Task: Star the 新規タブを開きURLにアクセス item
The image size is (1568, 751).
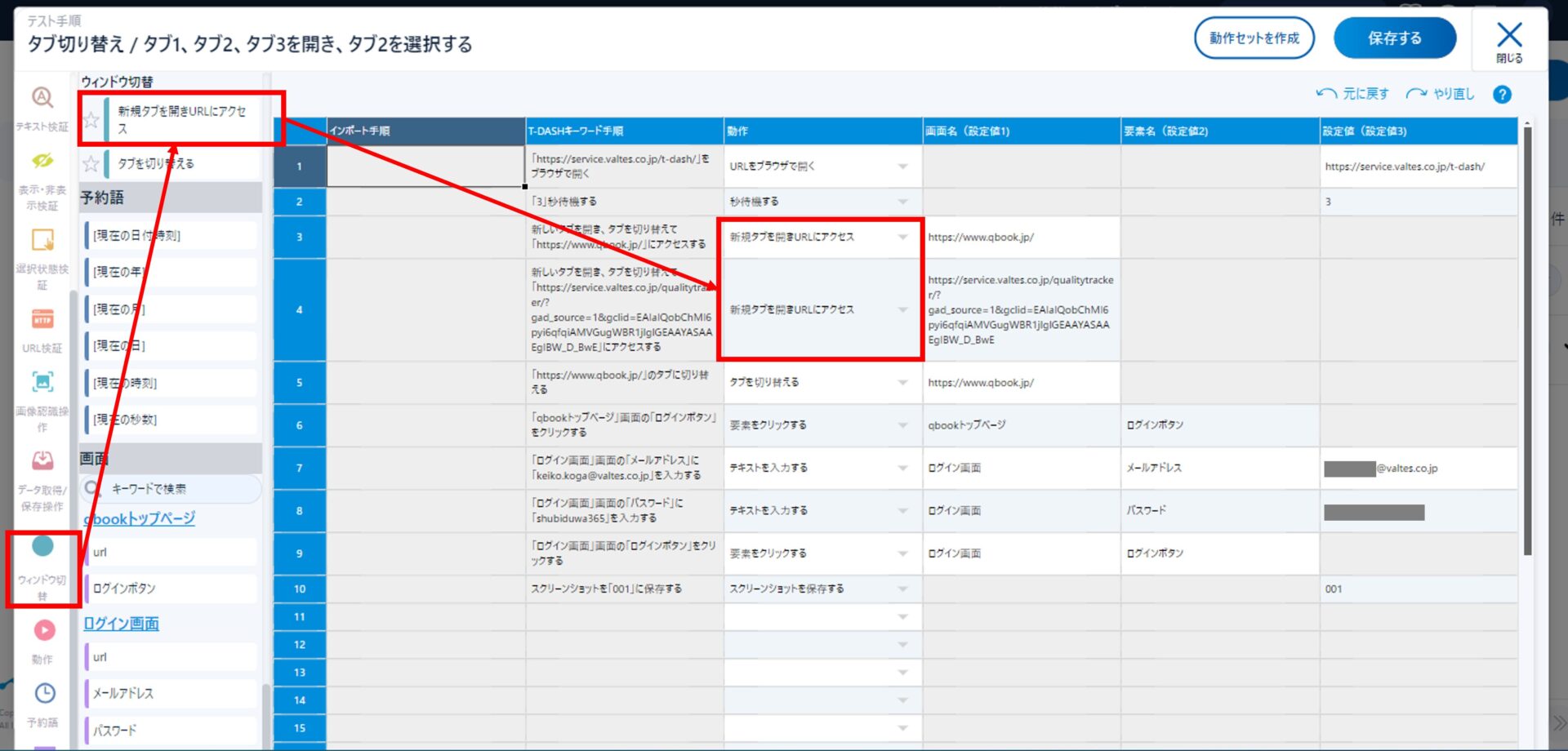Action: pos(91,120)
